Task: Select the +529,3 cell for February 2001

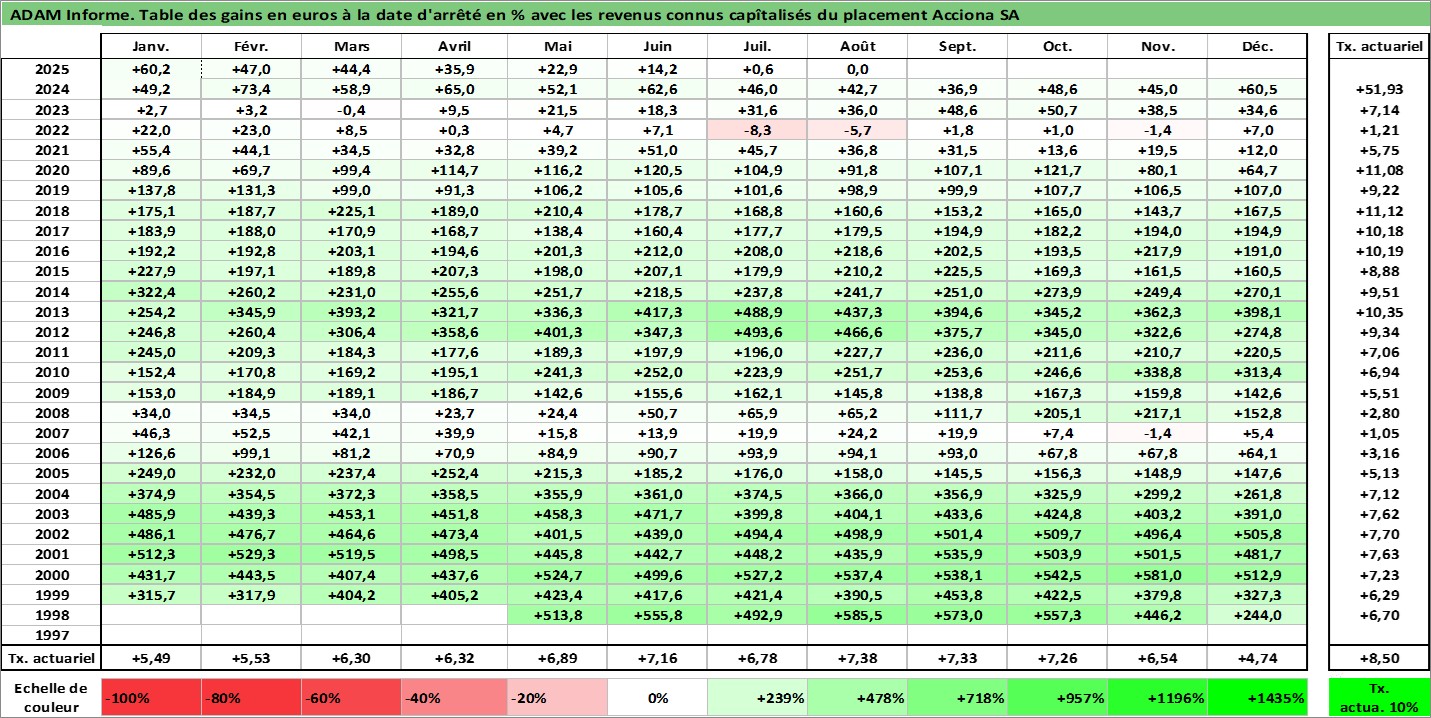Action: [x=252, y=554]
